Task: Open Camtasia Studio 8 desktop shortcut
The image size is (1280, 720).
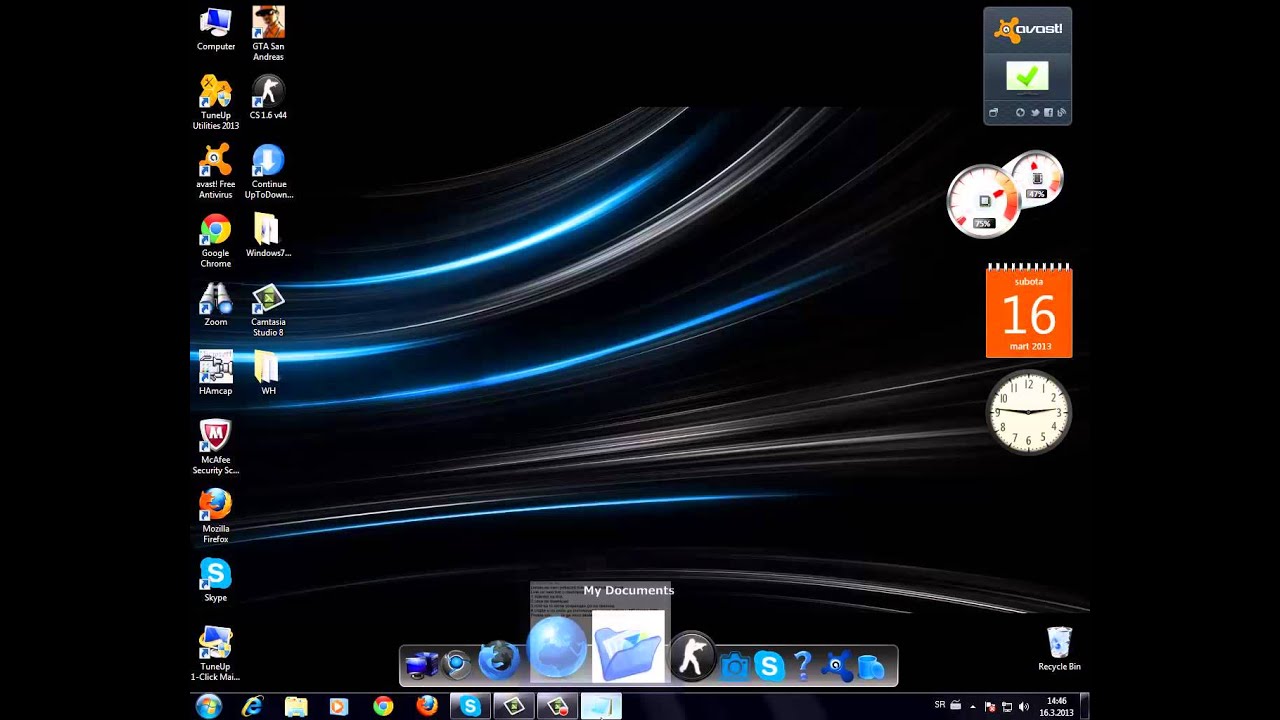Action: pos(268,310)
